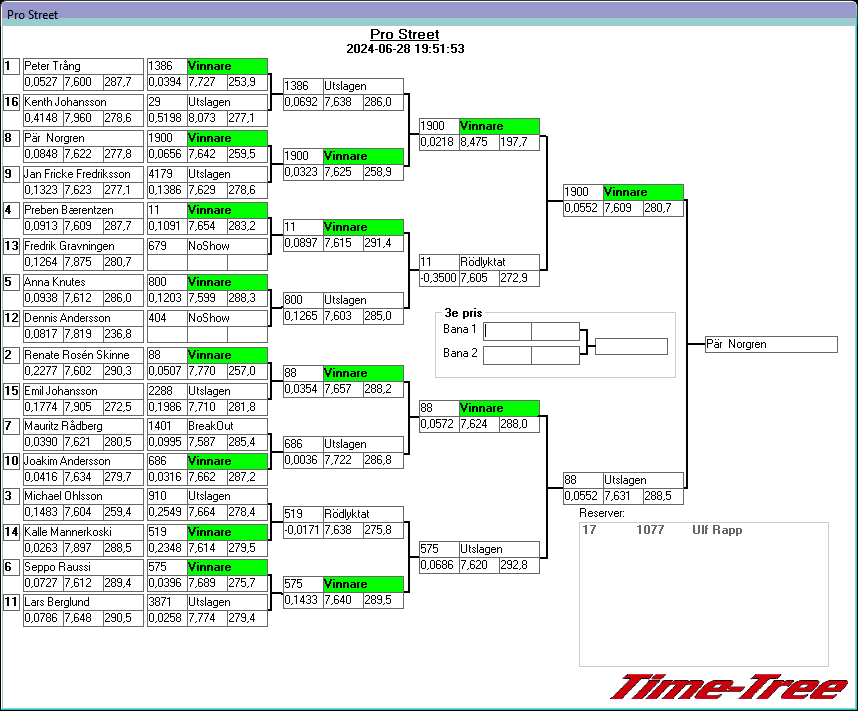Viewport: 858px width, 711px height.
Task: Click speed value 292,8 cell
Action: (x=519, y=565)
